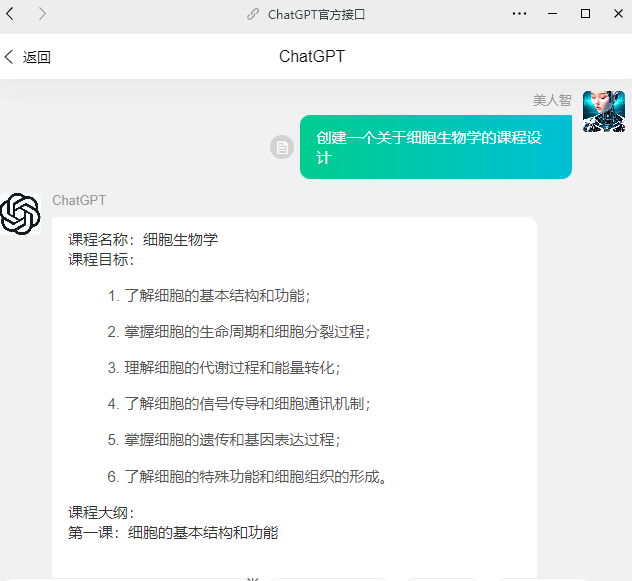Close the window

coord(618,14)
